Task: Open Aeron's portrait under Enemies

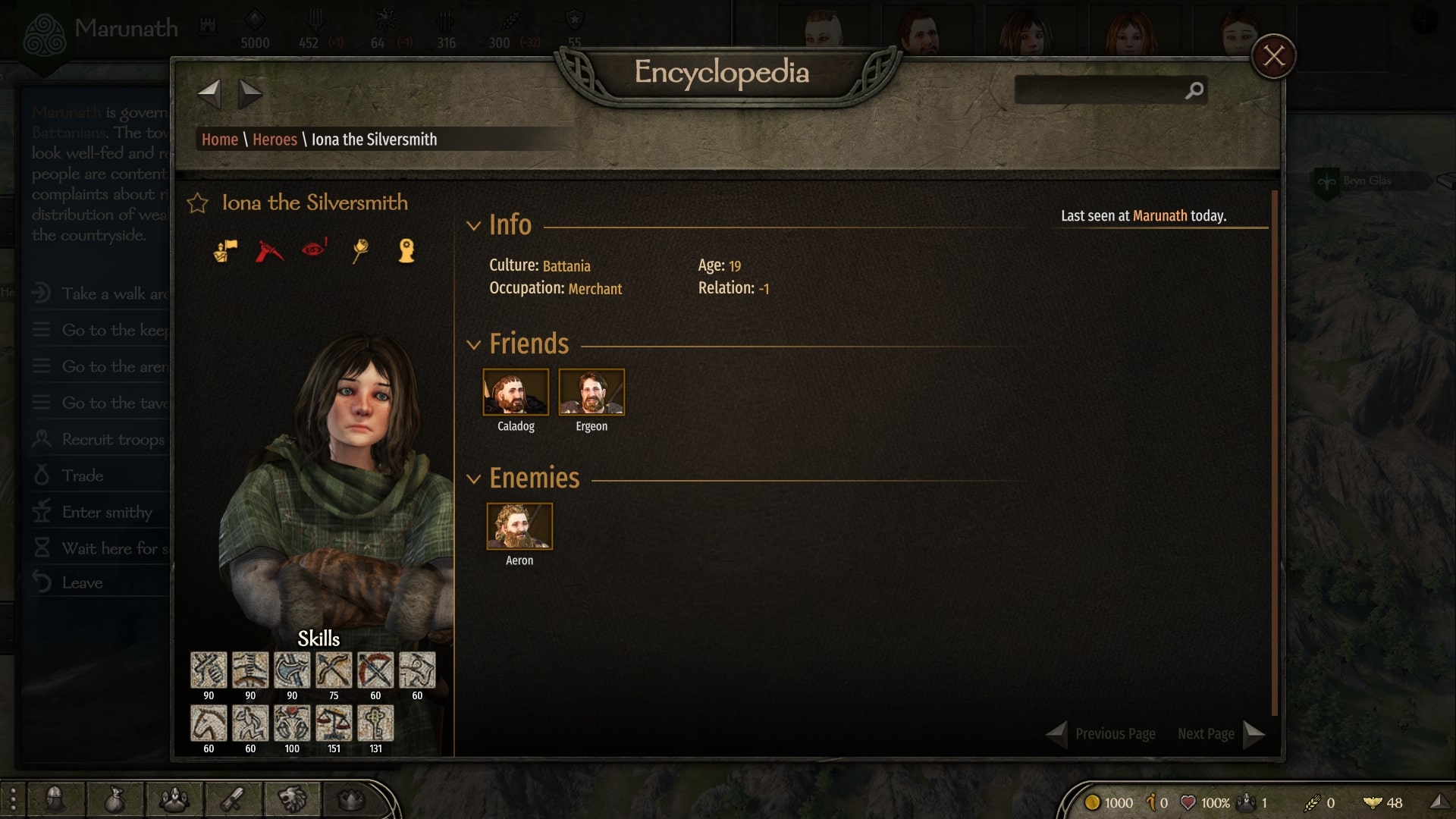Action: 519,526
